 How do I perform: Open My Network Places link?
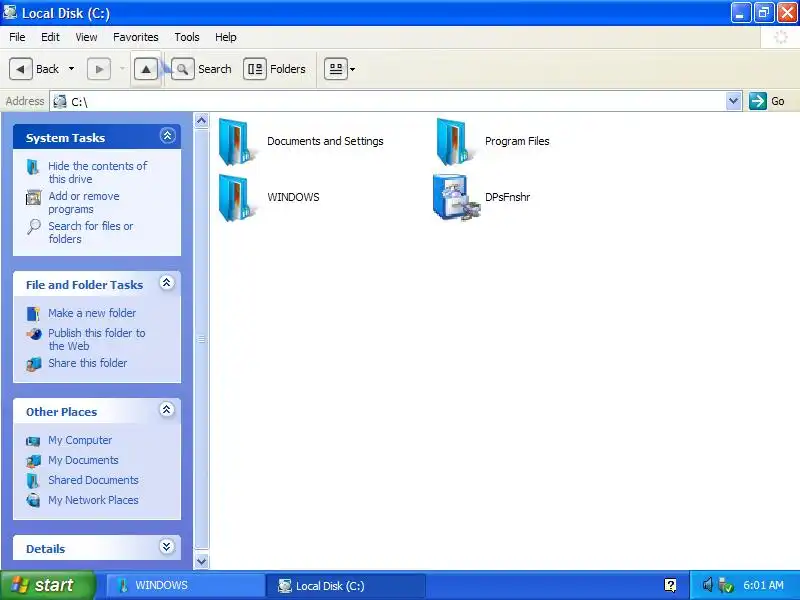[x=93, y=500]
